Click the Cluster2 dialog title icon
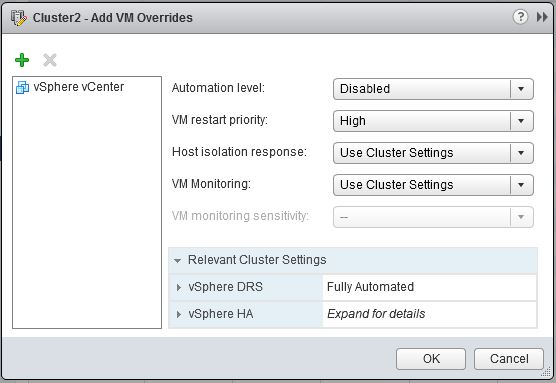 click(x=18, y=18)
